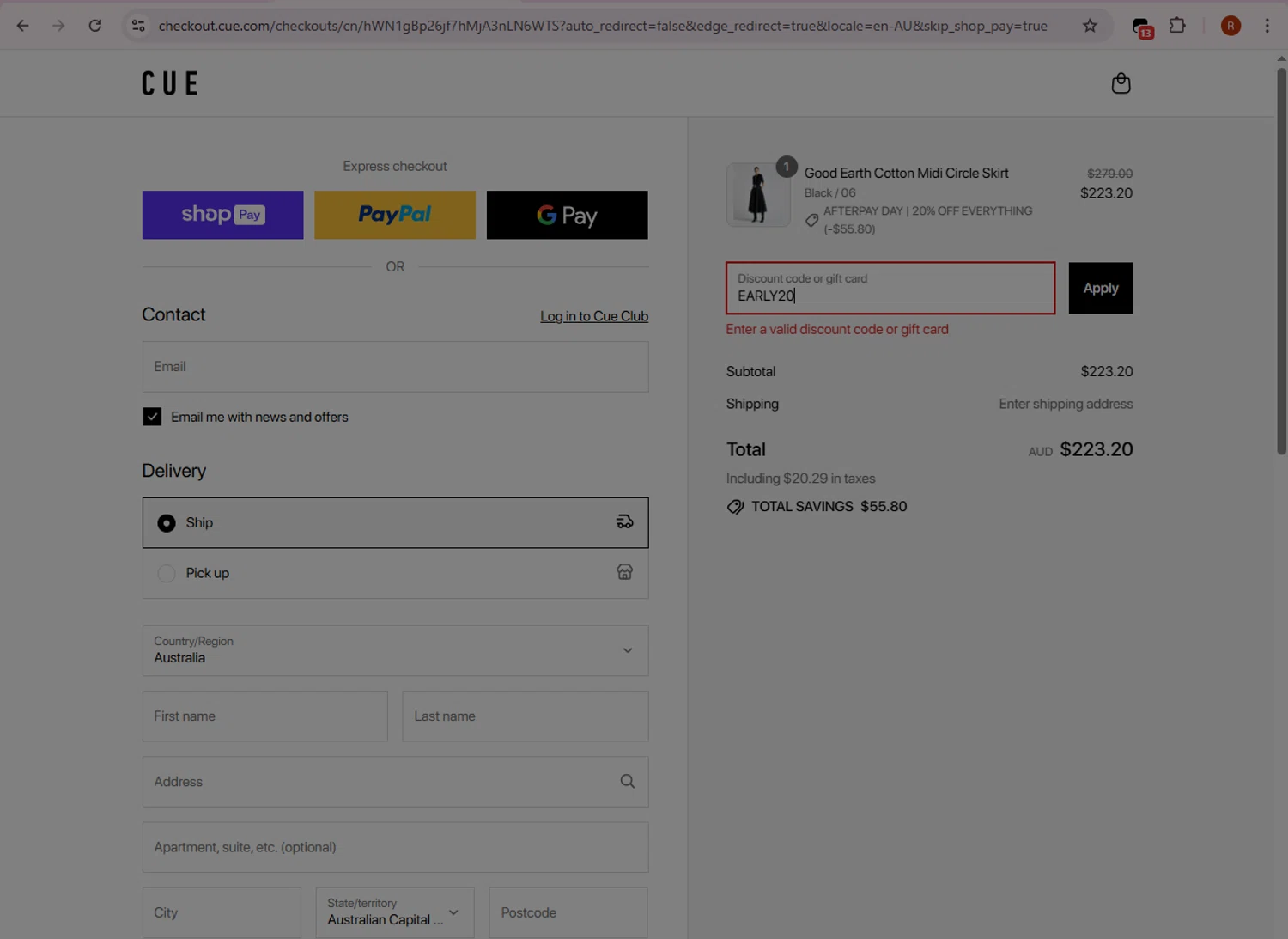This screenshot has width=1288, height=939.
Task: Select the Ship delivery option
Action: (x=395, y=522)
